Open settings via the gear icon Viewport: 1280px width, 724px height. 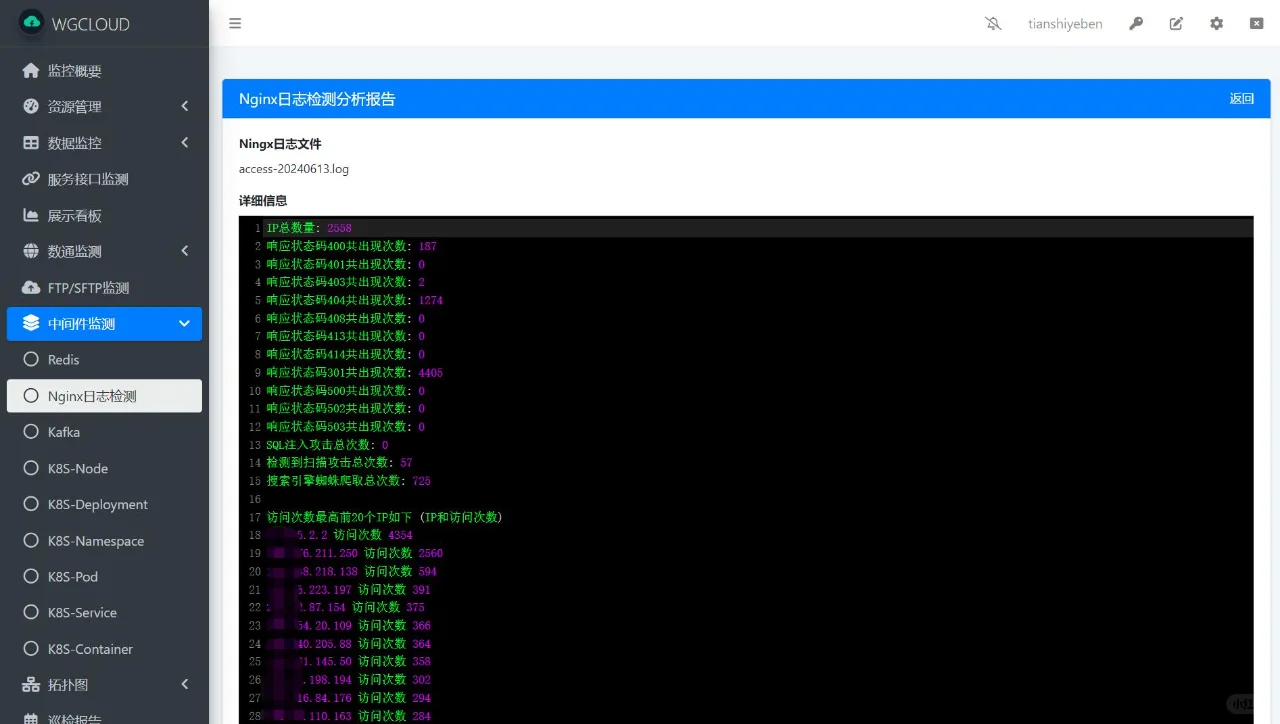[1216, 23]
